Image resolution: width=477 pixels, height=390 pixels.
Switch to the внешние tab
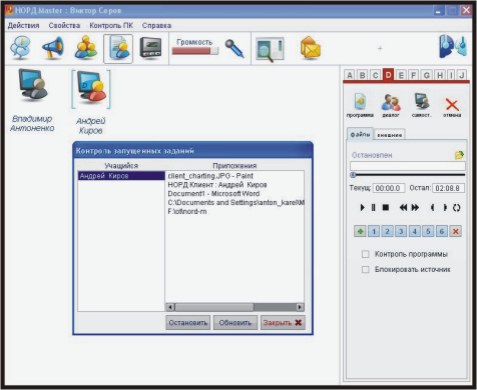389,135
